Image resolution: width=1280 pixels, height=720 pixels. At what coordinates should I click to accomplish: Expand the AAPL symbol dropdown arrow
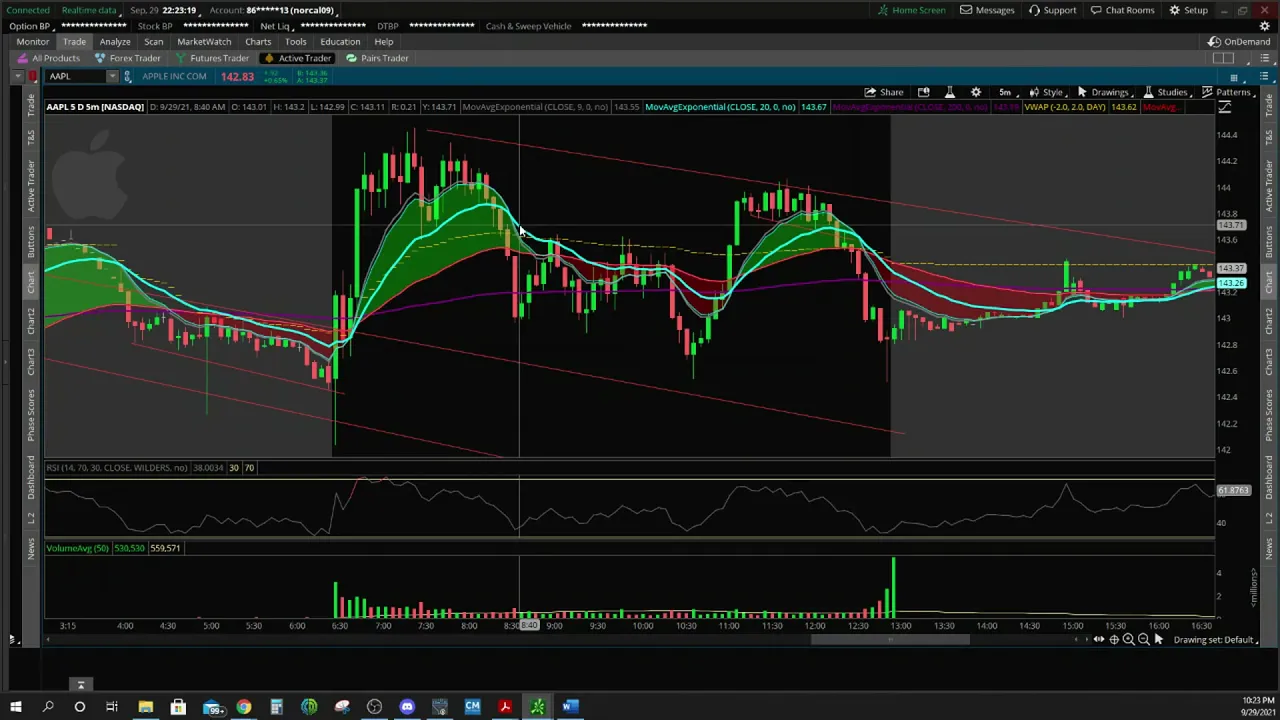113,77
